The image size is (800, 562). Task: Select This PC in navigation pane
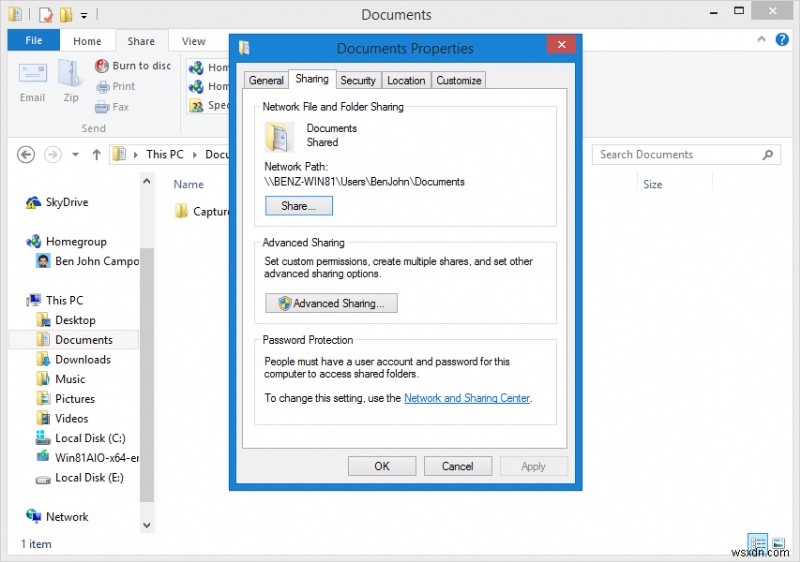56,300
